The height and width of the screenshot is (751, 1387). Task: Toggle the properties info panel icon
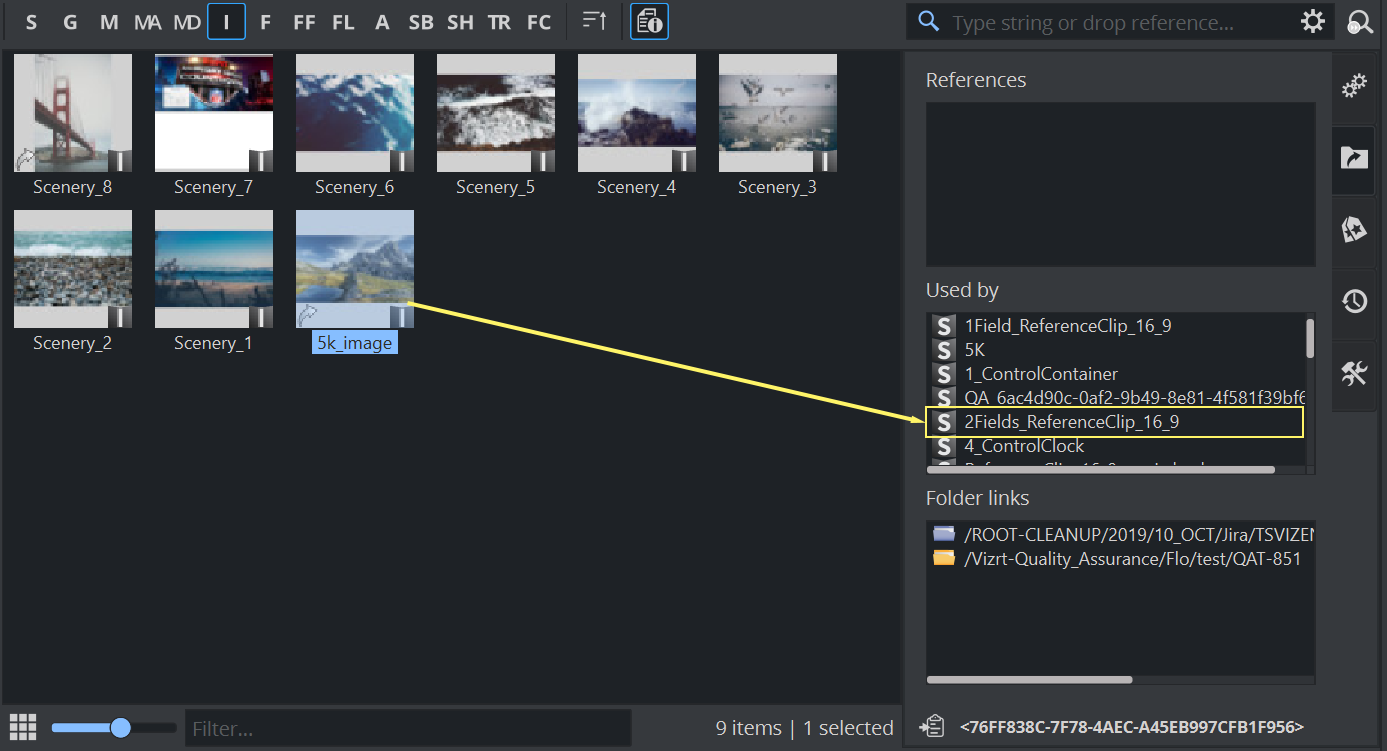650,21
